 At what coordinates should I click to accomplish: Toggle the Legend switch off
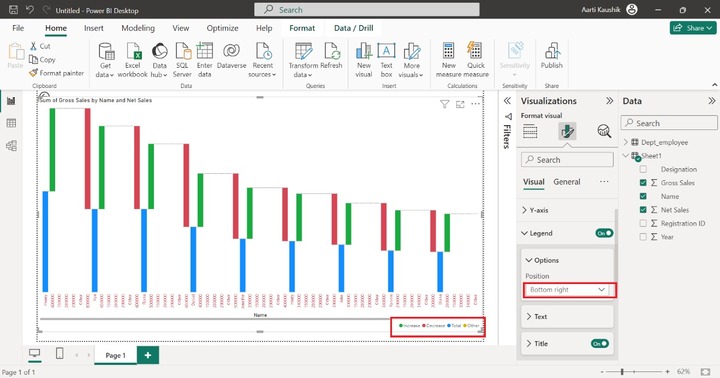604,233
